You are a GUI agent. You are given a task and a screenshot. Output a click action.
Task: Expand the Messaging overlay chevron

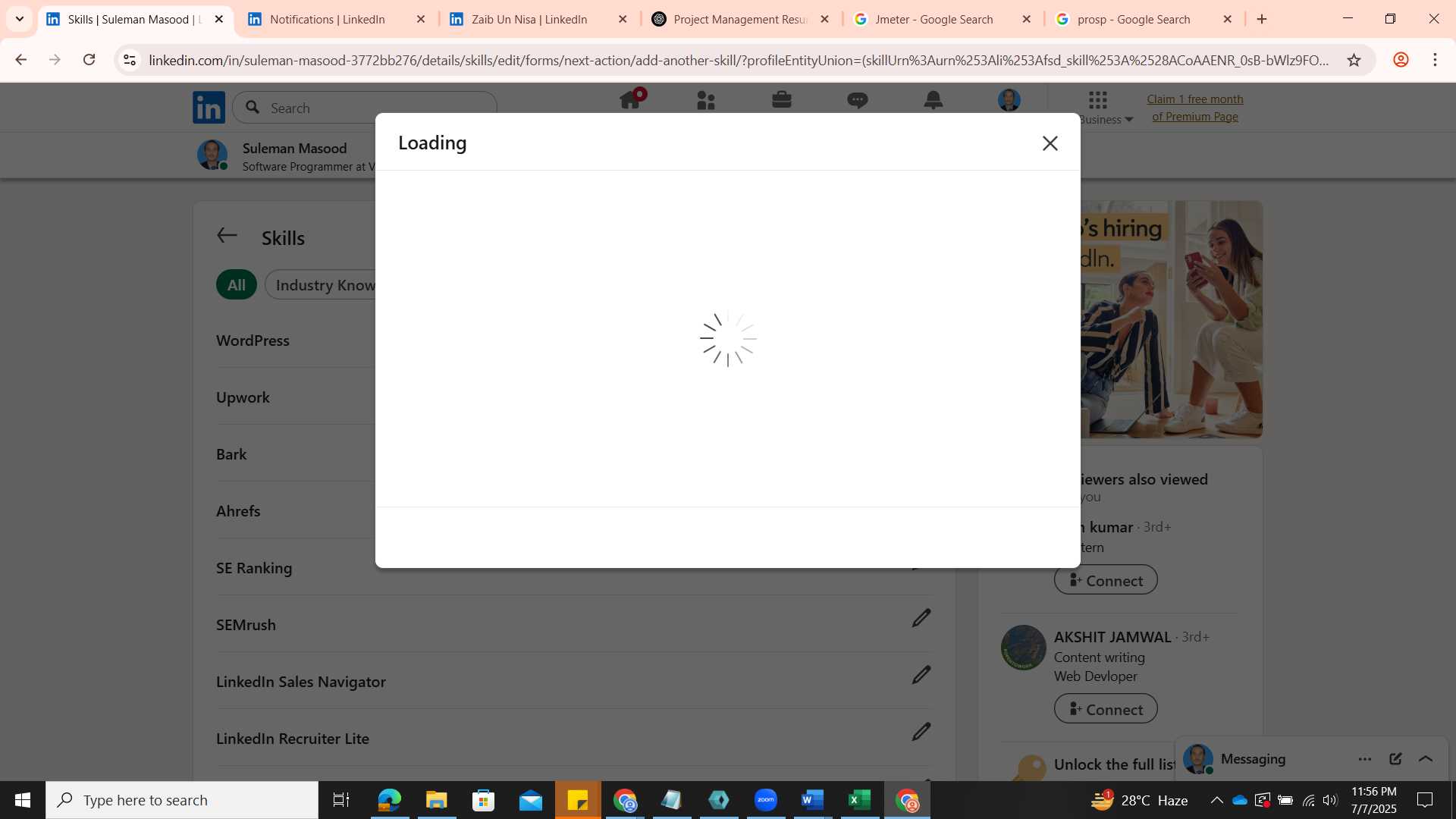pos(1426,759)
